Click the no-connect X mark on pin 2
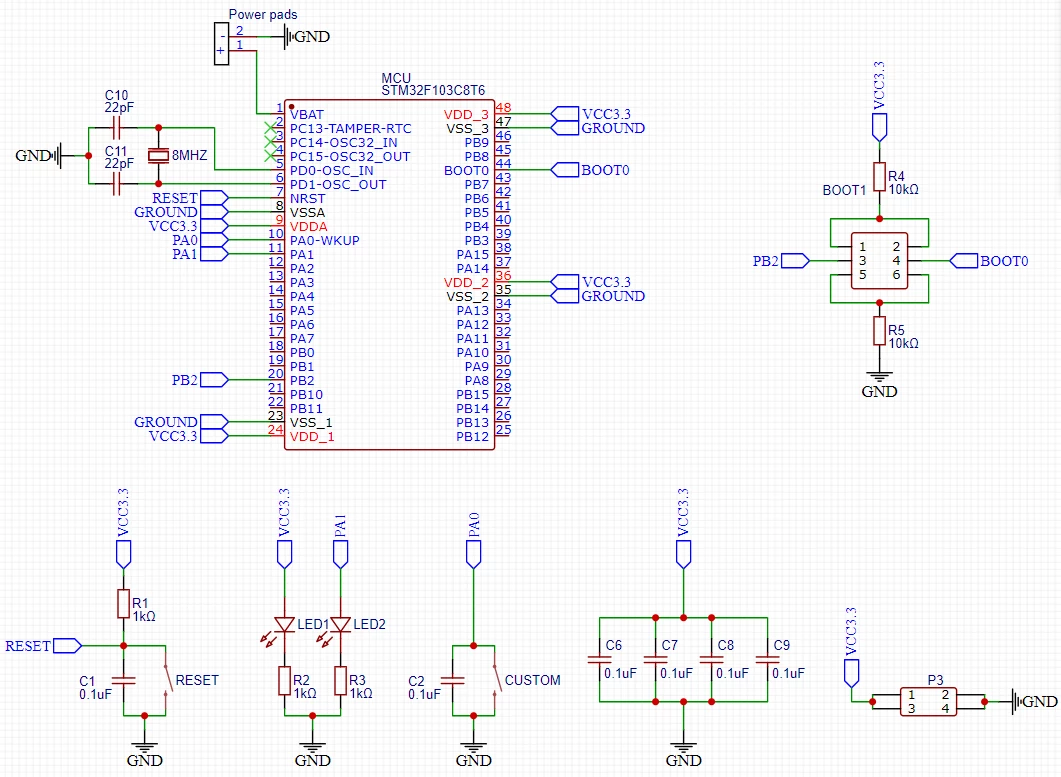 pos(269,127)
